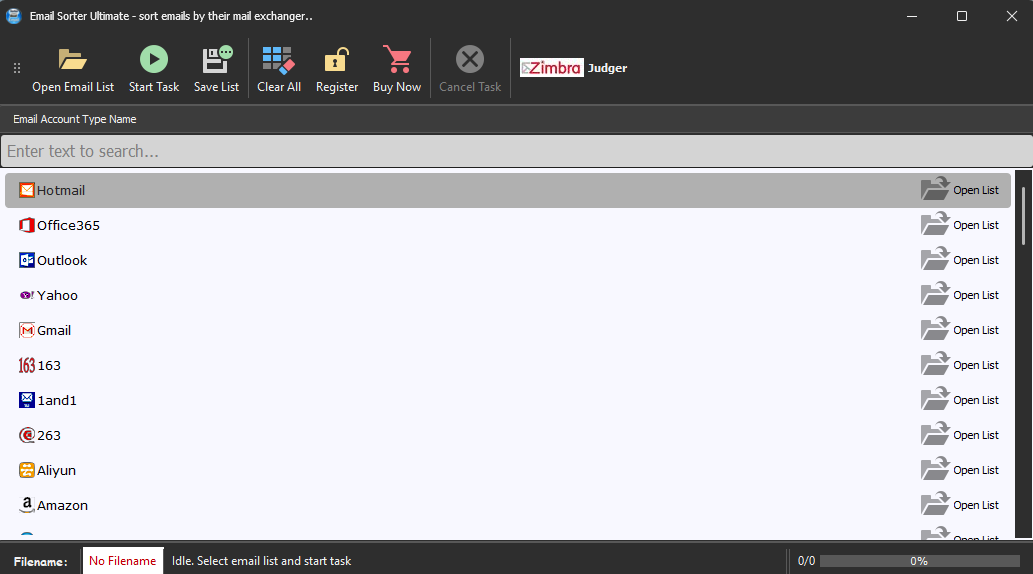
Task: Select the Aliyun row
Action: [x=507, y=470]
